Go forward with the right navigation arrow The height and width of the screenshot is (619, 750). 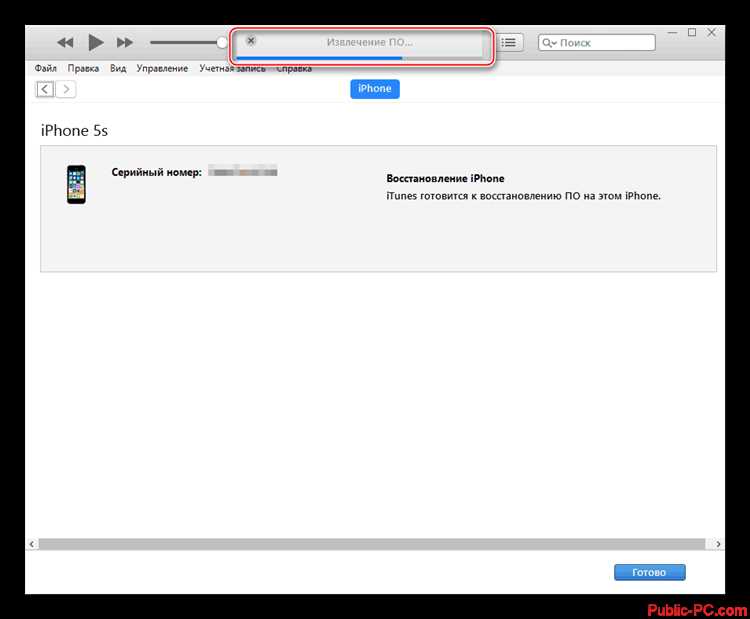click(66, 89)
